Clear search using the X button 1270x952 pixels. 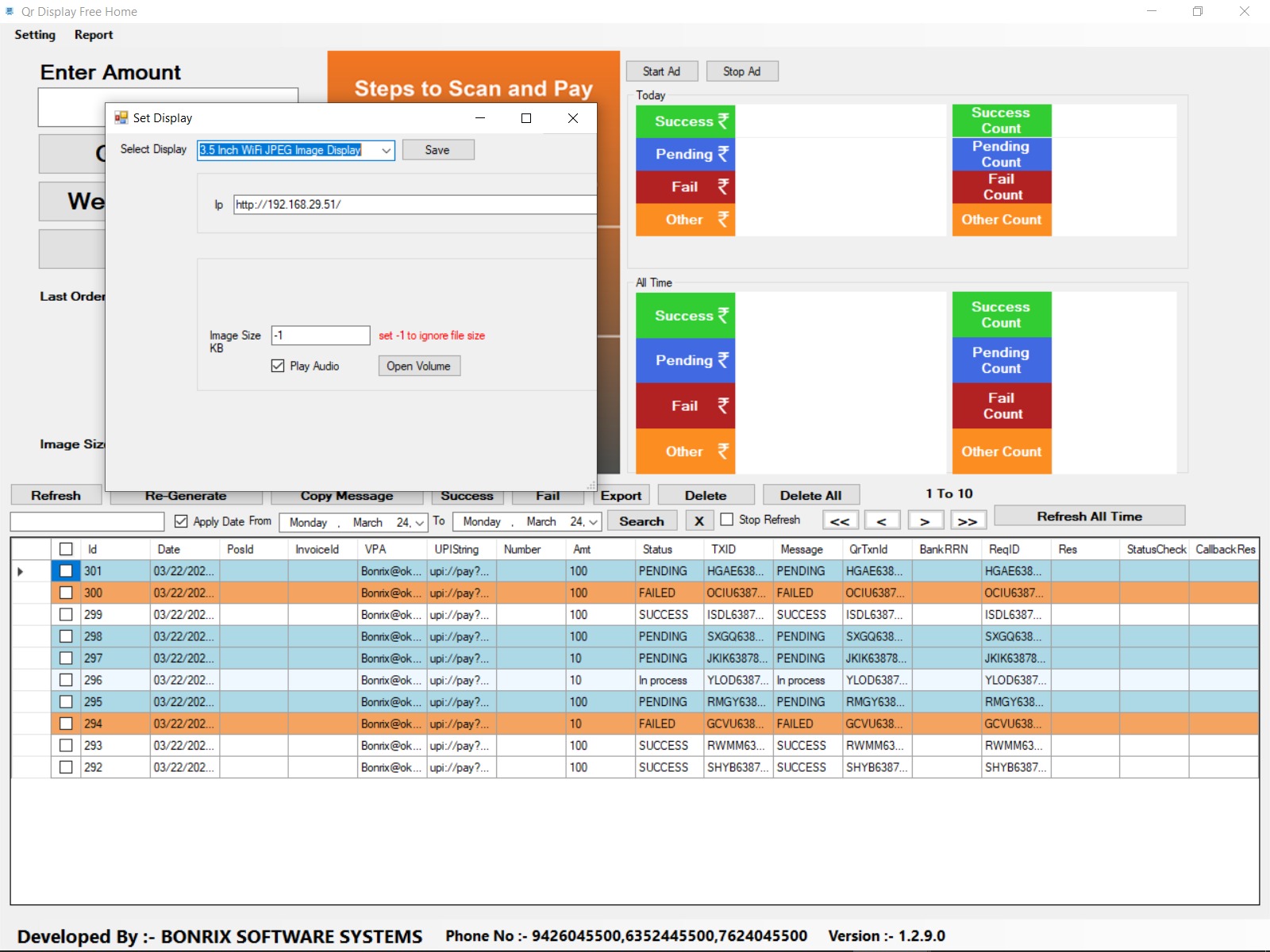click(x=698, y=521)
